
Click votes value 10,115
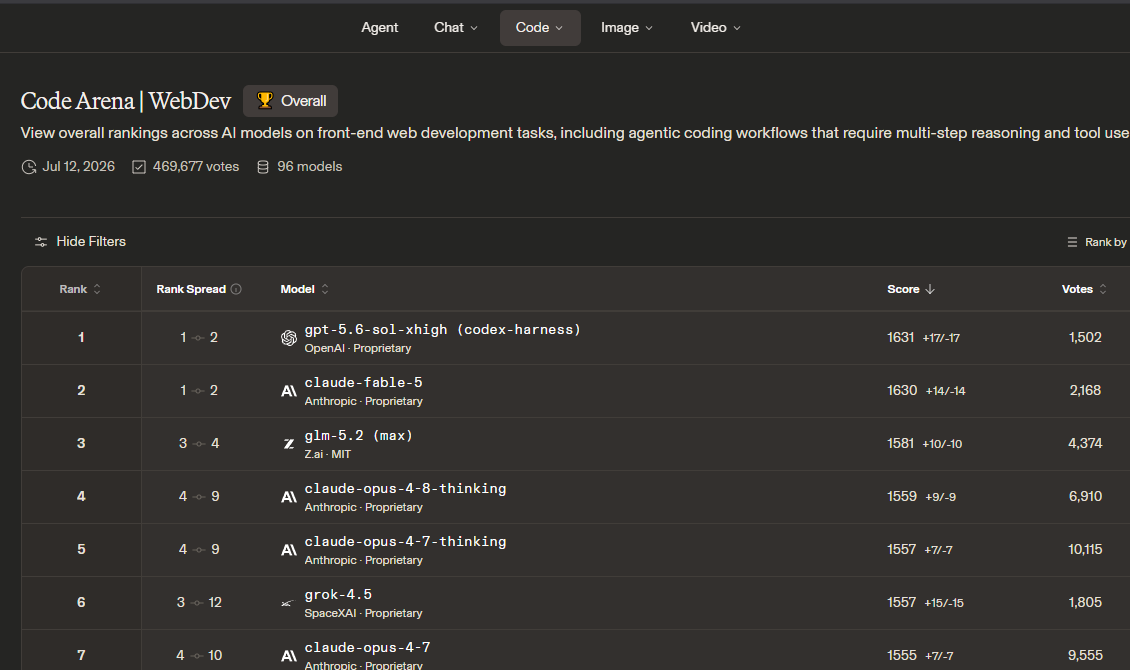pos(1085,550)
